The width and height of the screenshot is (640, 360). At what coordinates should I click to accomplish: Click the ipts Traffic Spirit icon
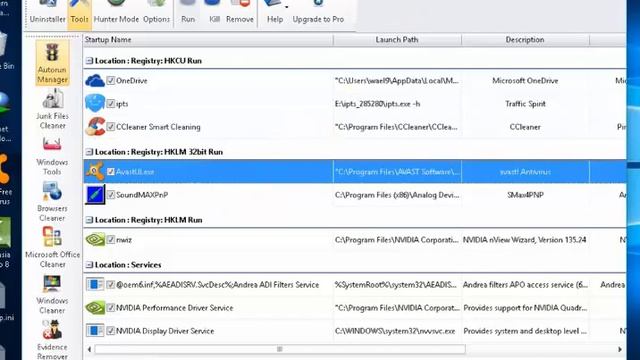click(95, 103)
